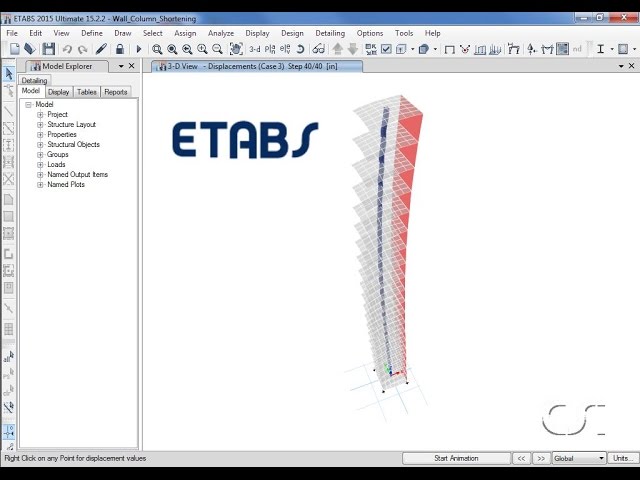The image size is (640, 480).
Task: Open the Global coordinate system dropdown
Action: click(x=579, y=458)
